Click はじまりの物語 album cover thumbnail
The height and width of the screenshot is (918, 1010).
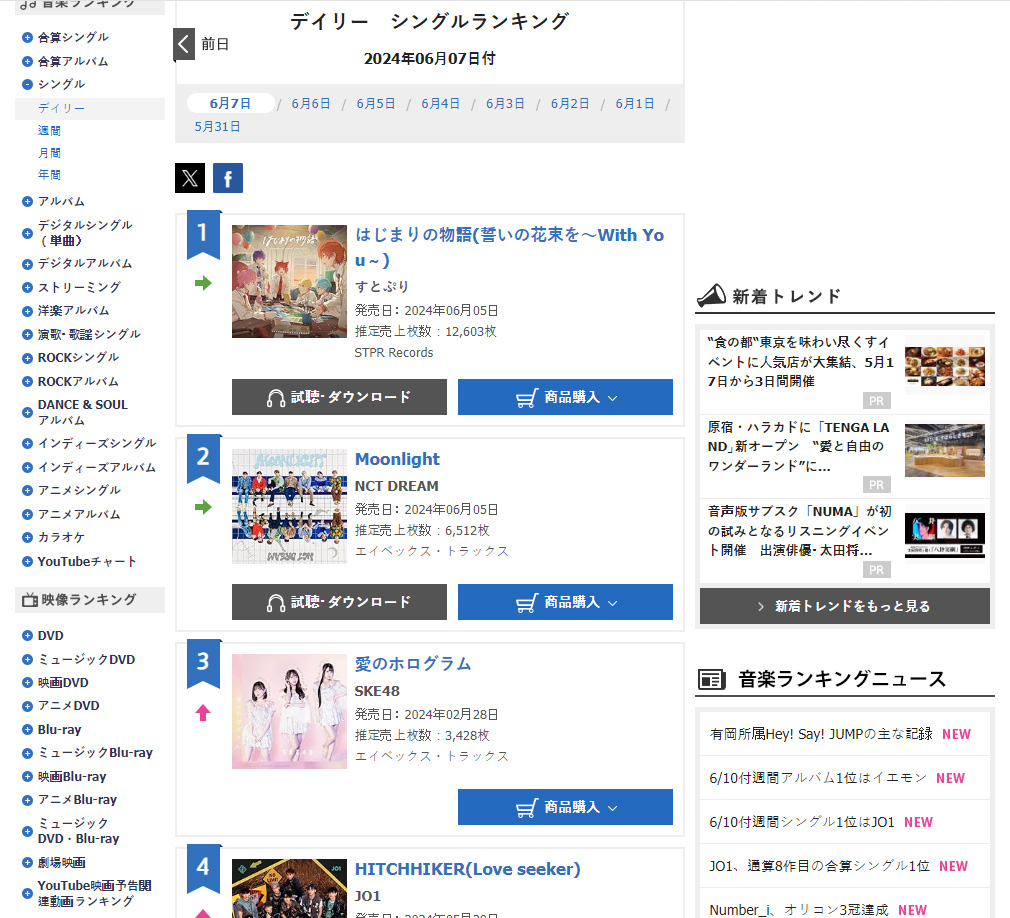coord(289,282)
